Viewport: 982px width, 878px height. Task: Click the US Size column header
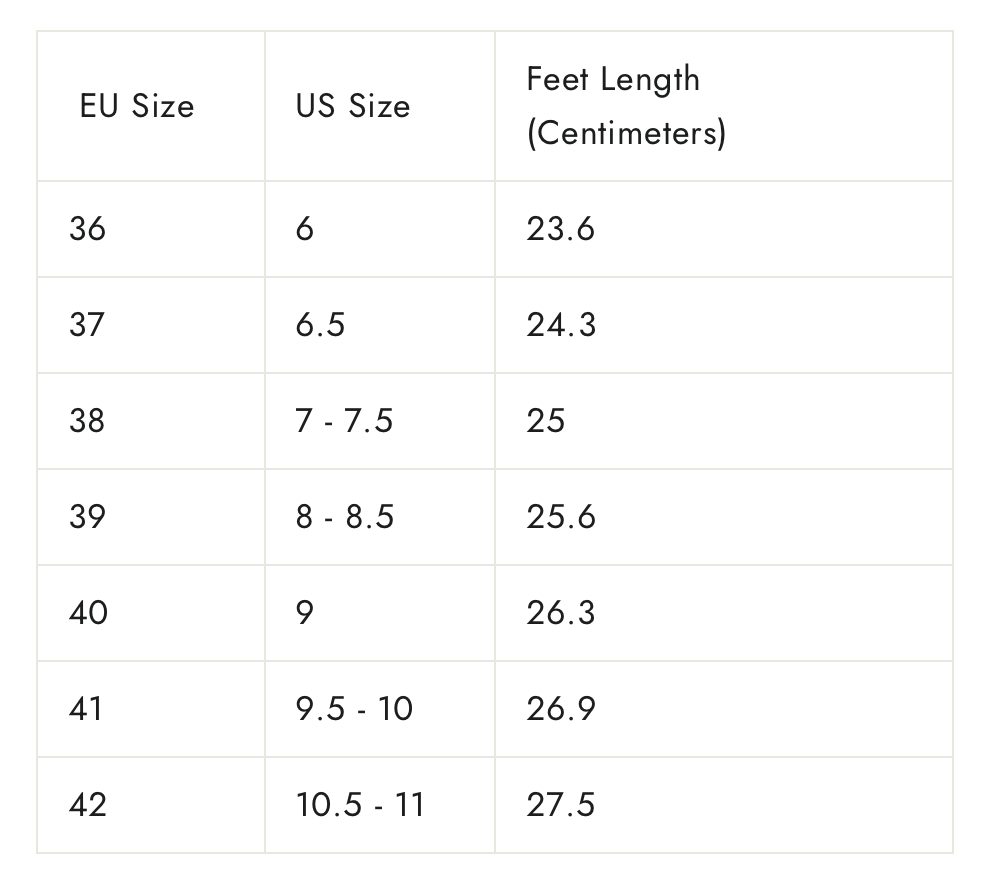click(x=353, y=106)
